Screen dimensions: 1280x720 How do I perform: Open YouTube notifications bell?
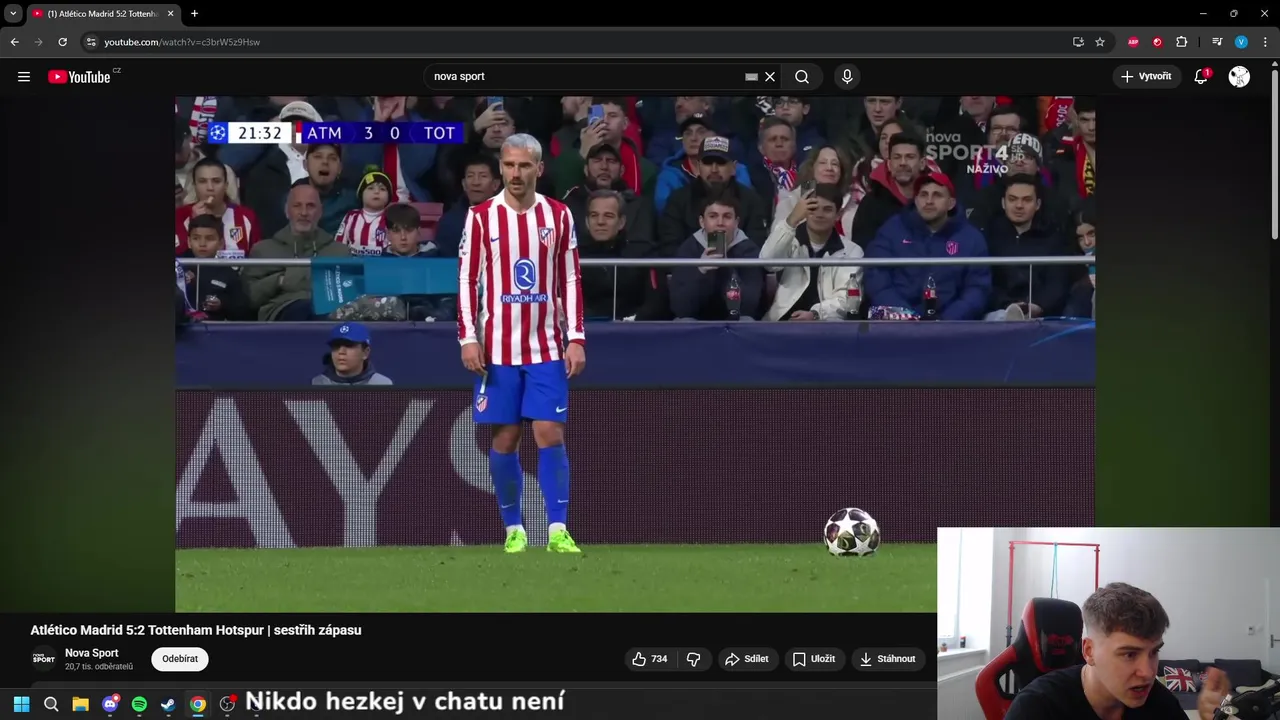[x=1201, y=77]
